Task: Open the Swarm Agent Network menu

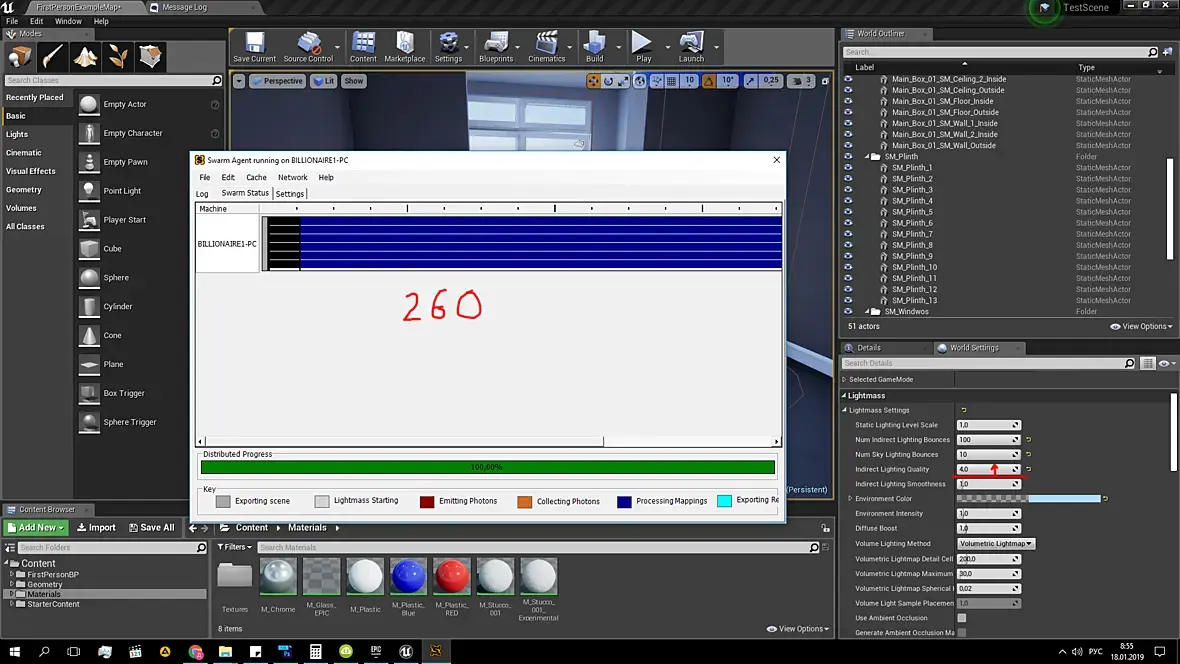Action: (293, 178)
